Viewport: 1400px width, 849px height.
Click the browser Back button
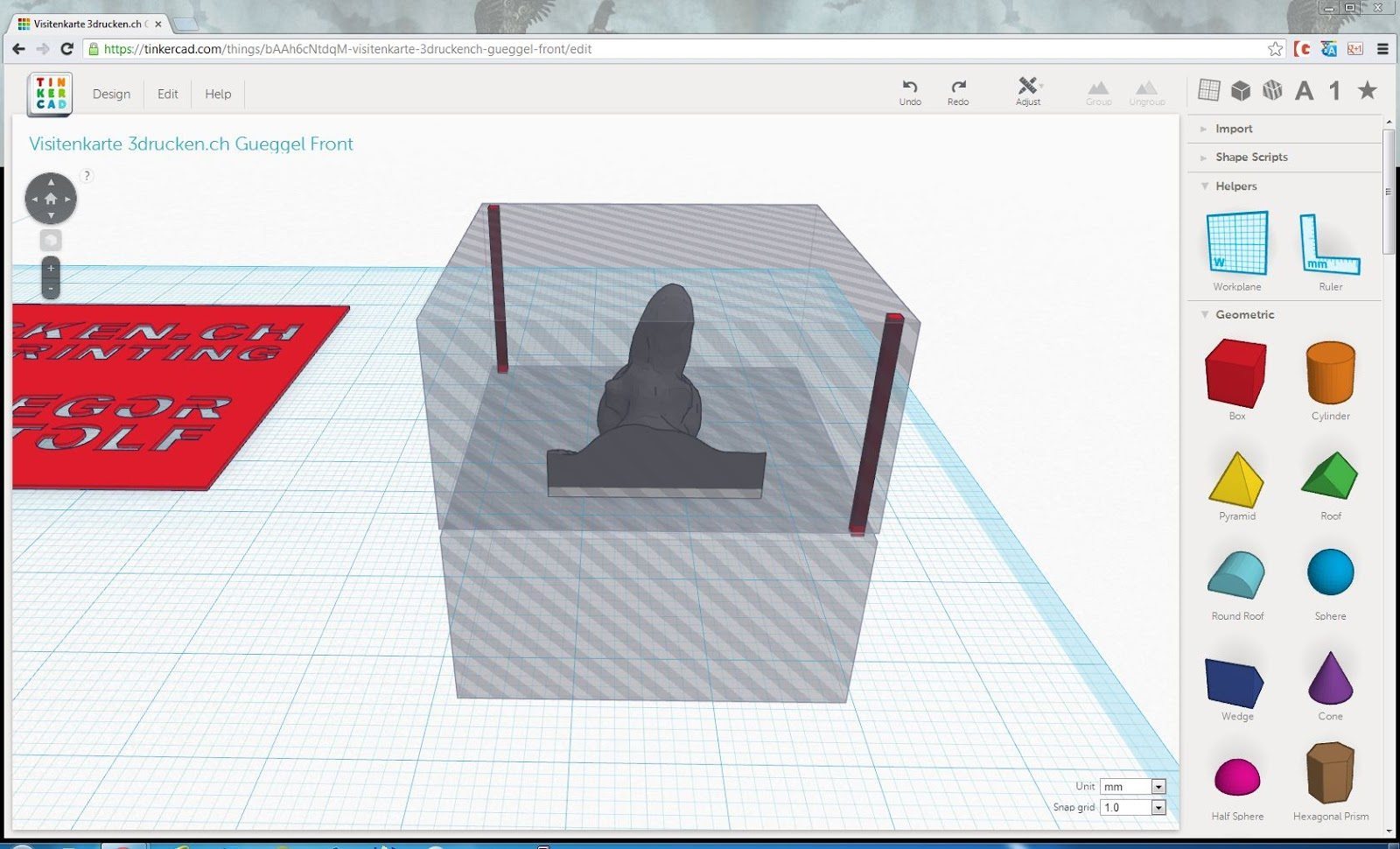click(x=19, y=49)
